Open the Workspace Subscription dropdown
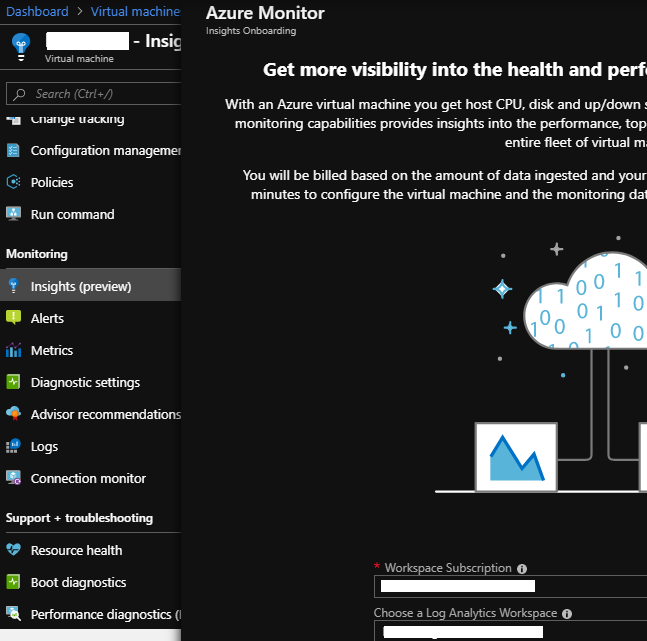 (x=510, y=587)
